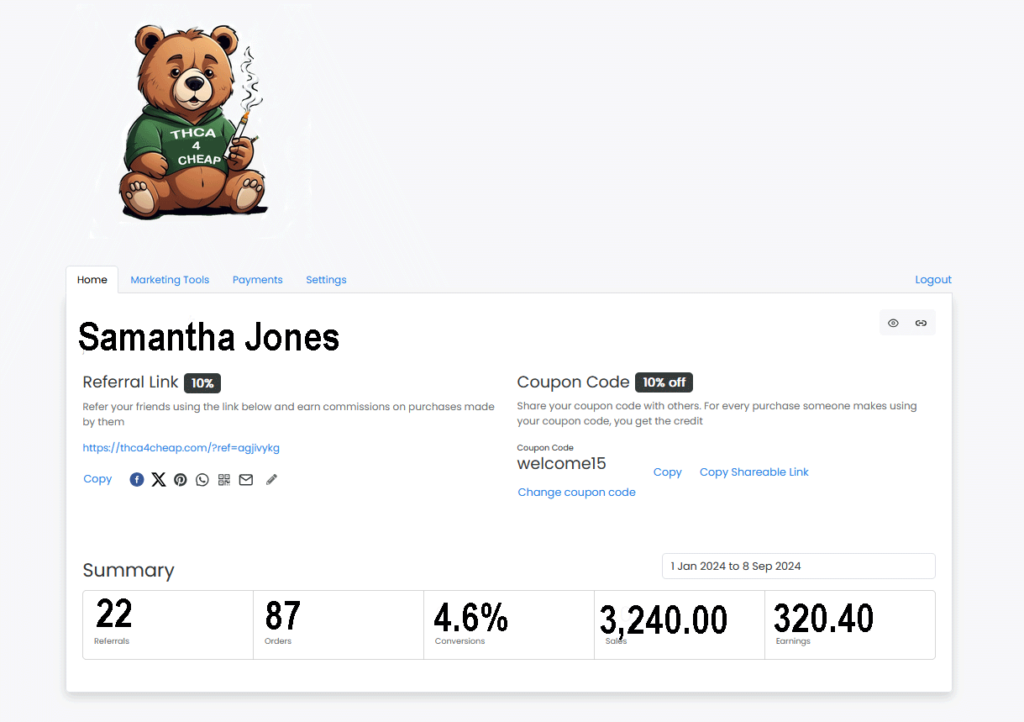This screenshot has width=1024, height=722.
Task: Click the Coupon Code section heading
Action: 573,383
